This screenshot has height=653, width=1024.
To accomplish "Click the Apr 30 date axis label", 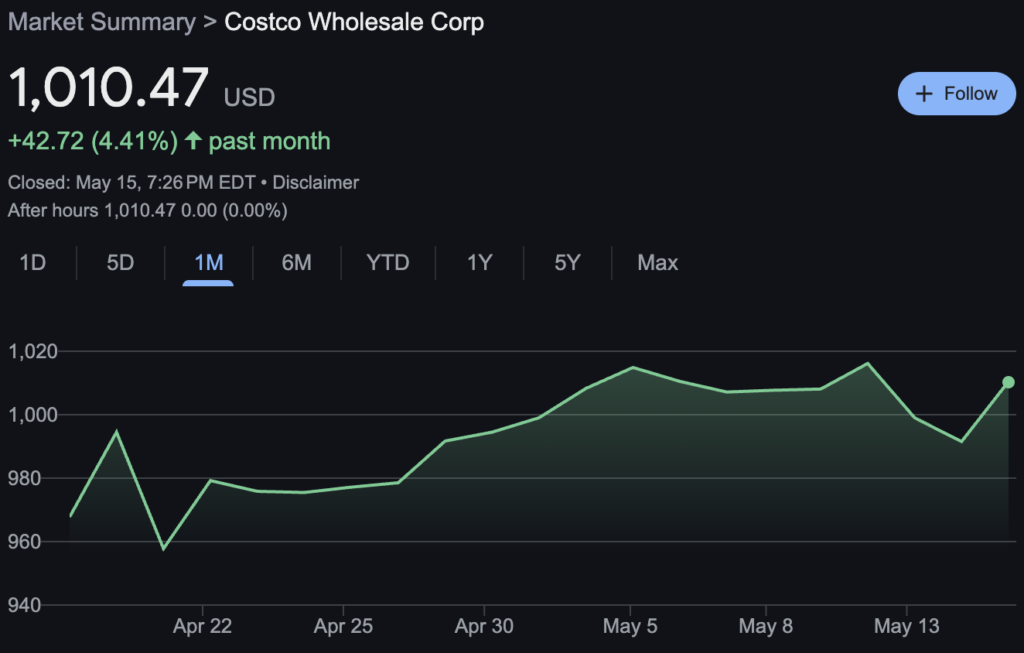I will (484, 626).
